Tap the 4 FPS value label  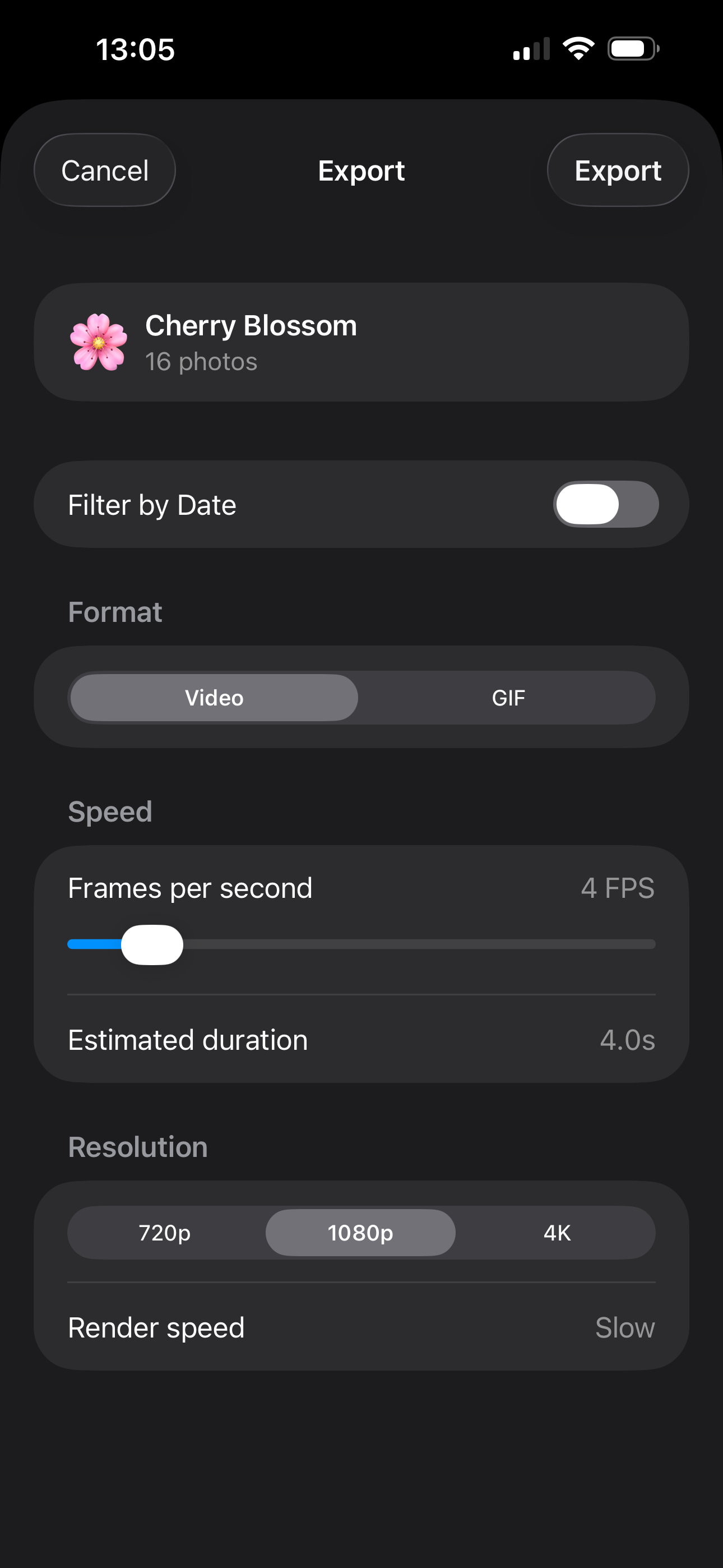[617, 889]
